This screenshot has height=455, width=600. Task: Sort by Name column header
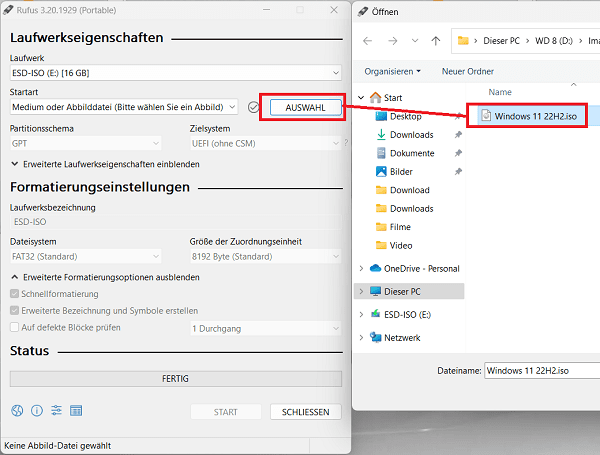(x=500, y=92)
